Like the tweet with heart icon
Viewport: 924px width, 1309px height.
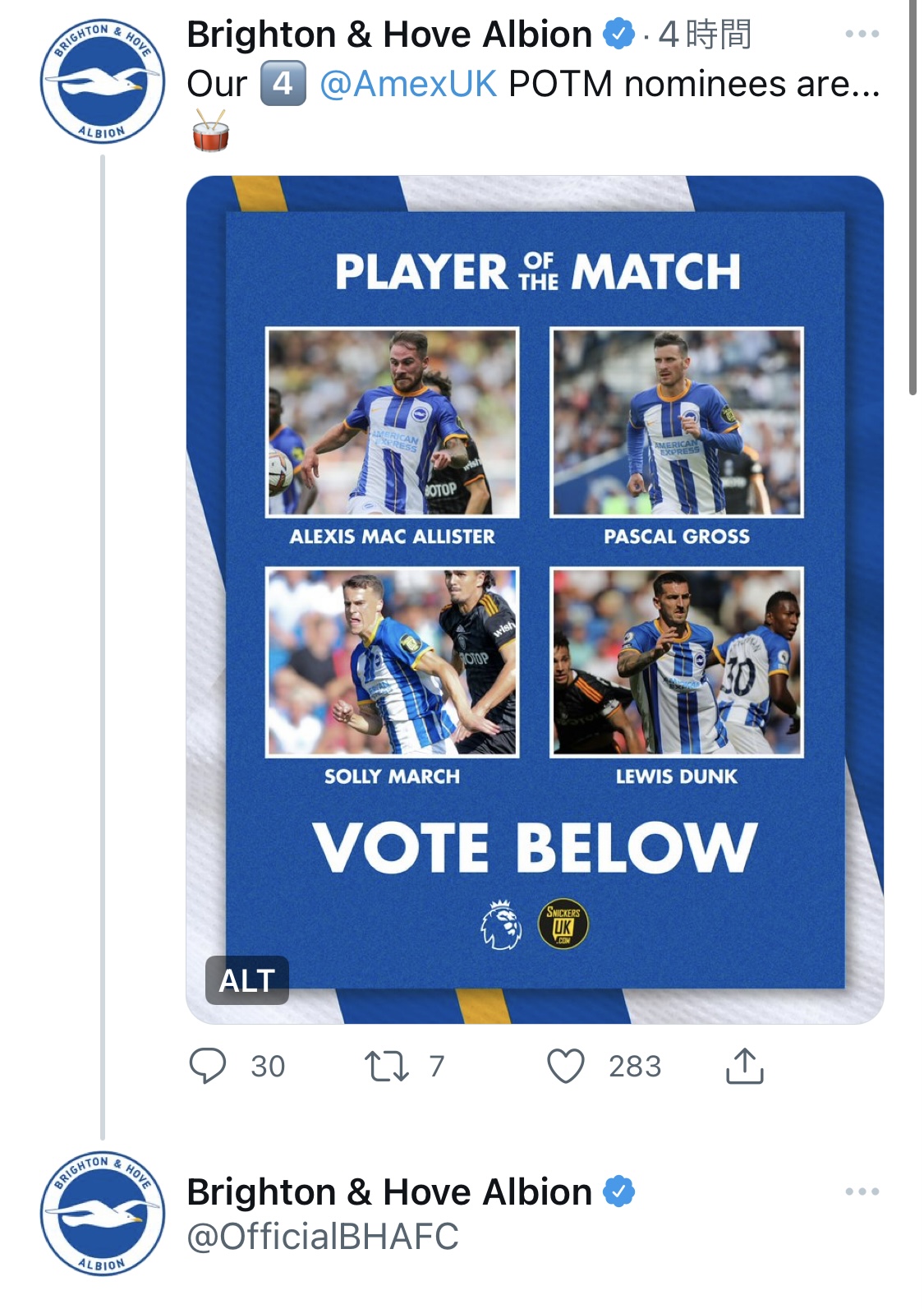pos(566,1066)
